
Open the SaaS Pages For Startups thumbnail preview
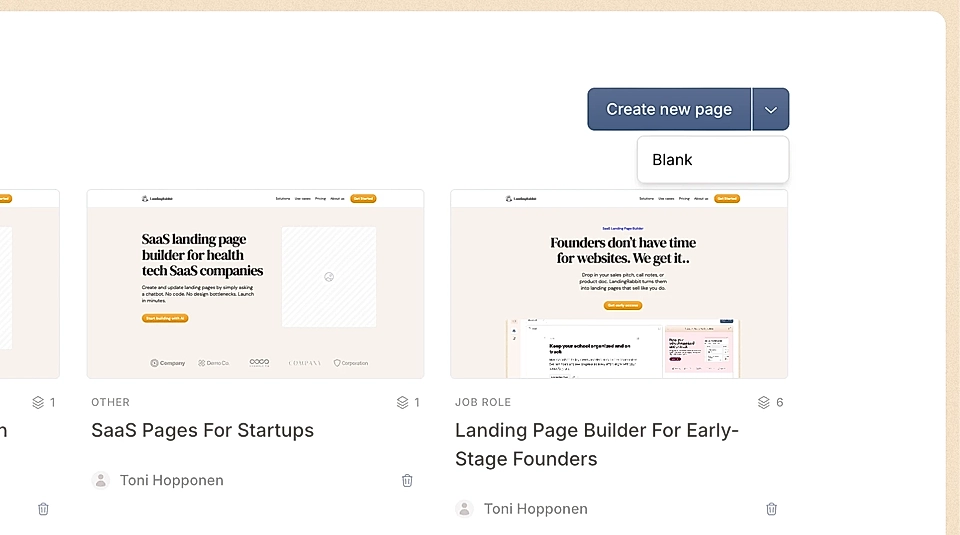(255, 284)
